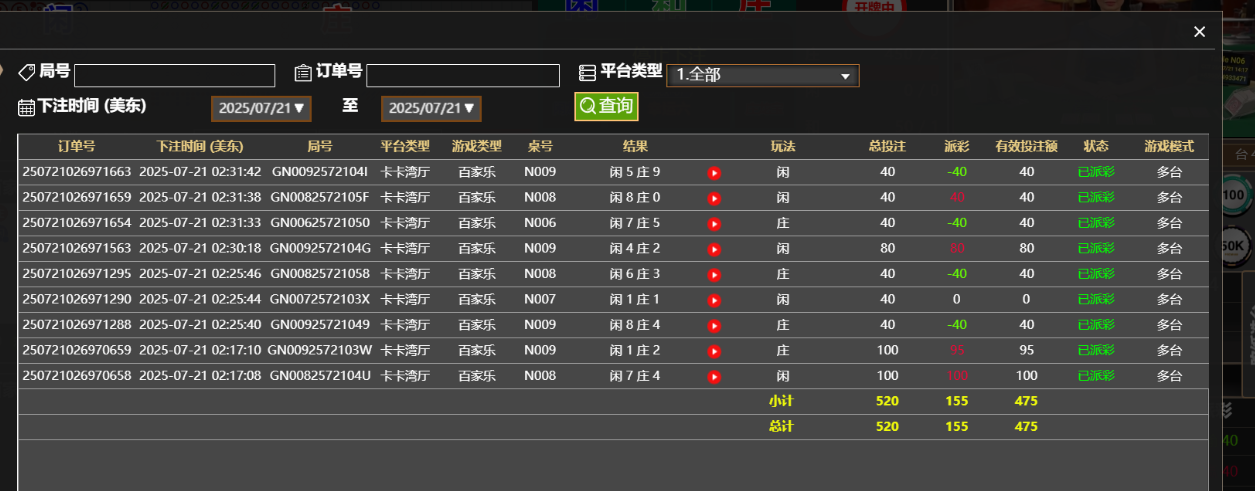Screen dimensions: 1255x491
Task: Click the 订单号 order number input field
Action: point(462,76)
